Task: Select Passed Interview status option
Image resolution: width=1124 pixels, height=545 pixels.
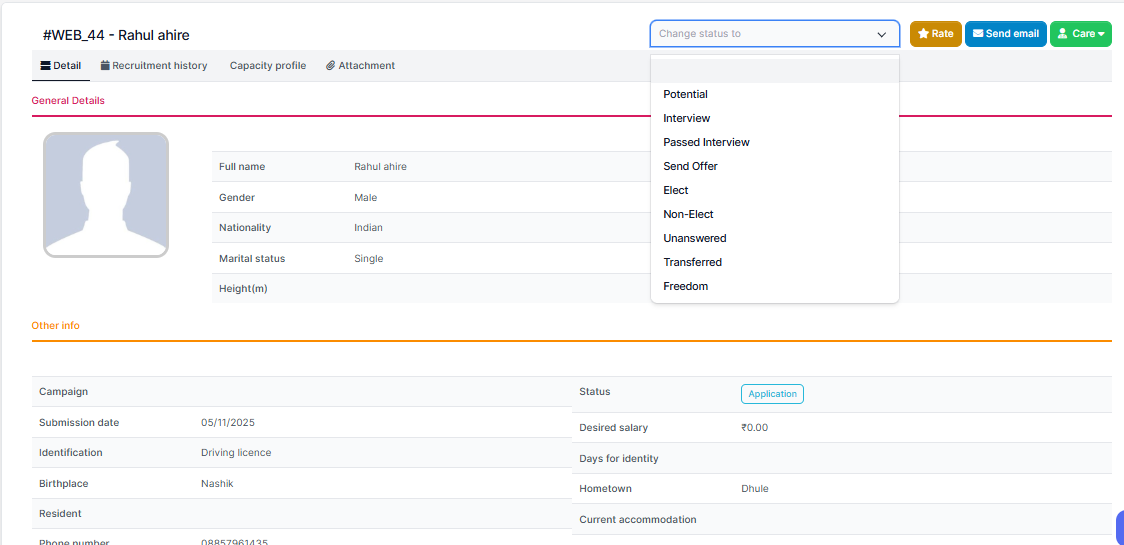Action: tap(706, 142)
